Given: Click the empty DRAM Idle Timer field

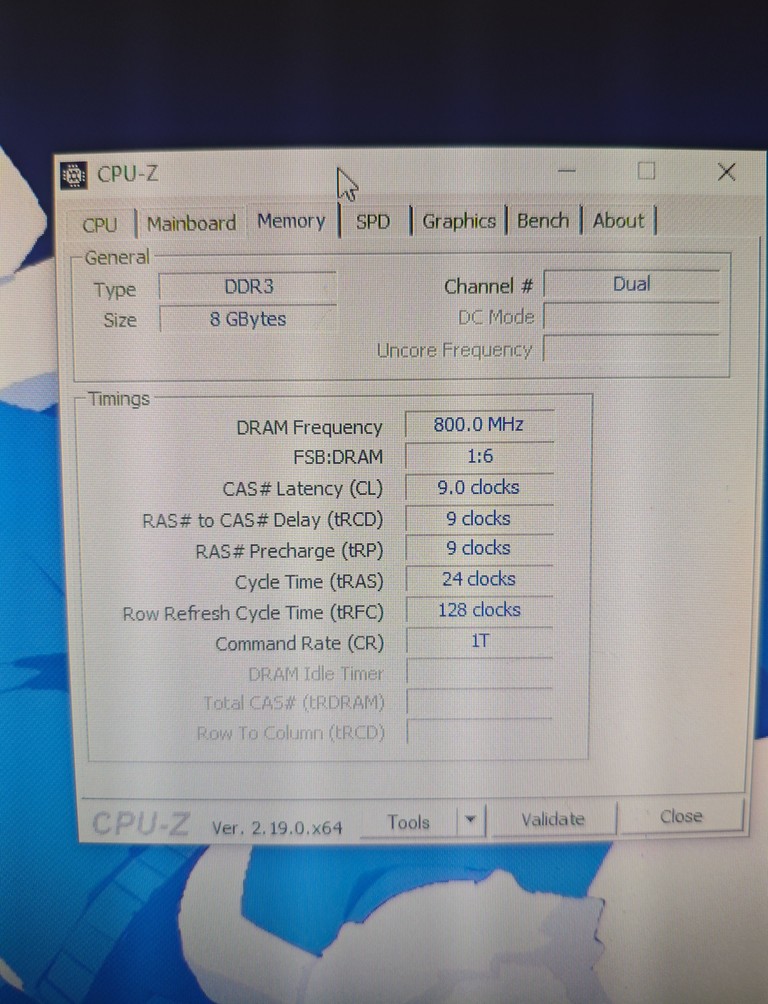Looking at the screenshot, I should (x=479, y=672).
